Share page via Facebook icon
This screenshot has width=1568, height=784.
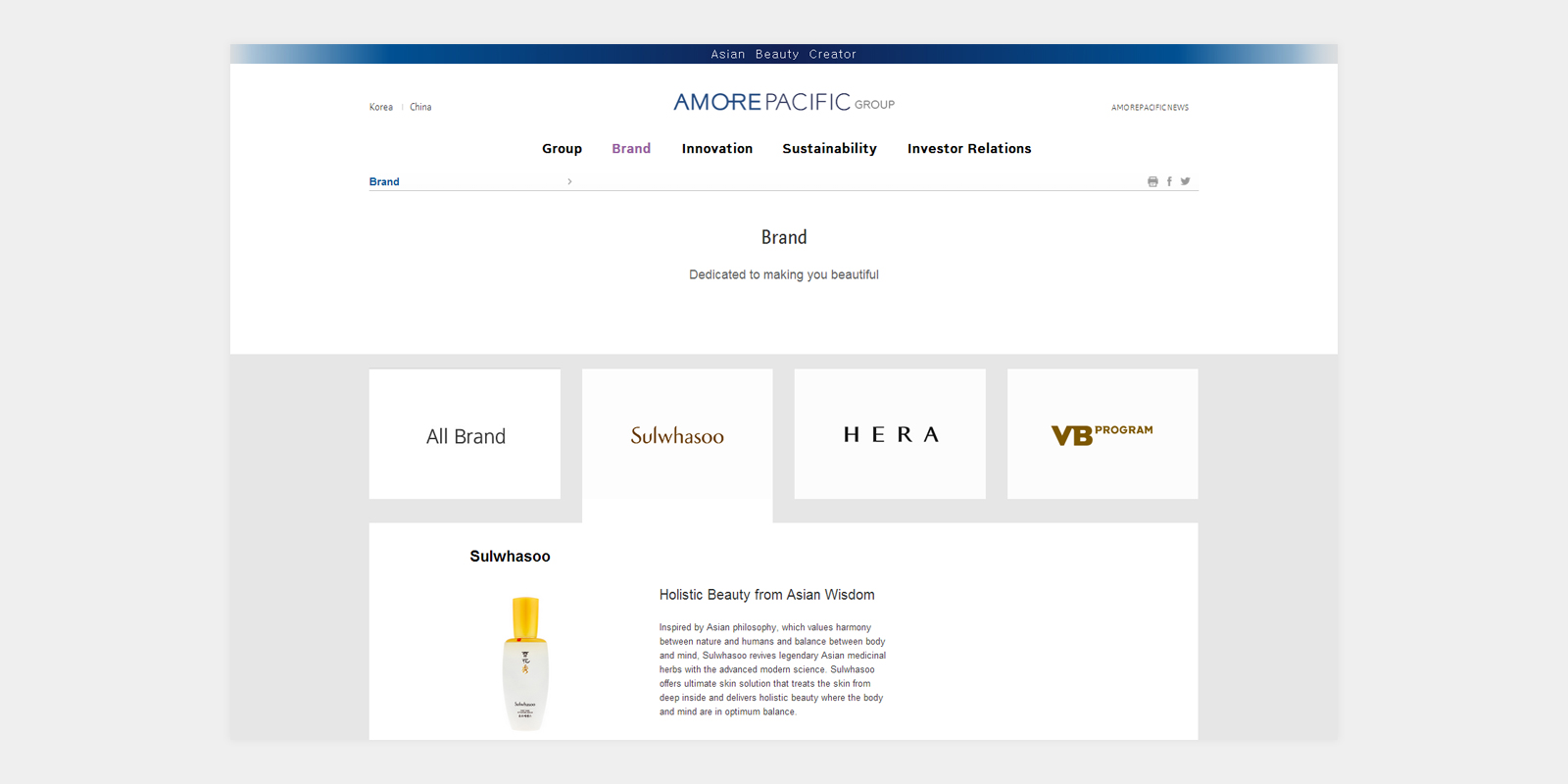(1169, 181)
